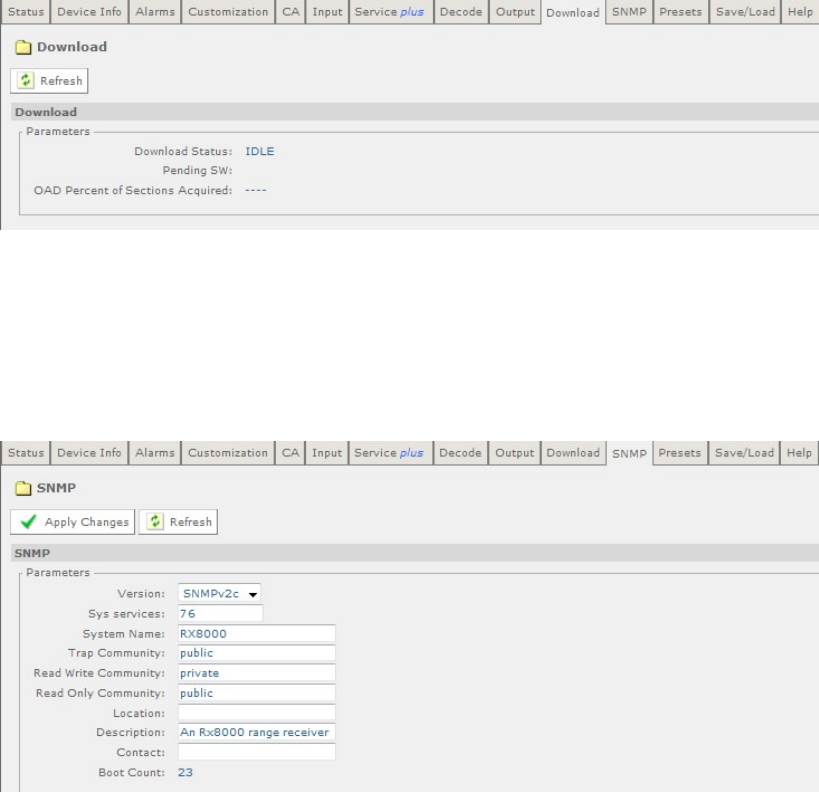Click Boot Count value 23
Image resolution: width=819 pixels, height=792 pixels.
click(185, 772)
